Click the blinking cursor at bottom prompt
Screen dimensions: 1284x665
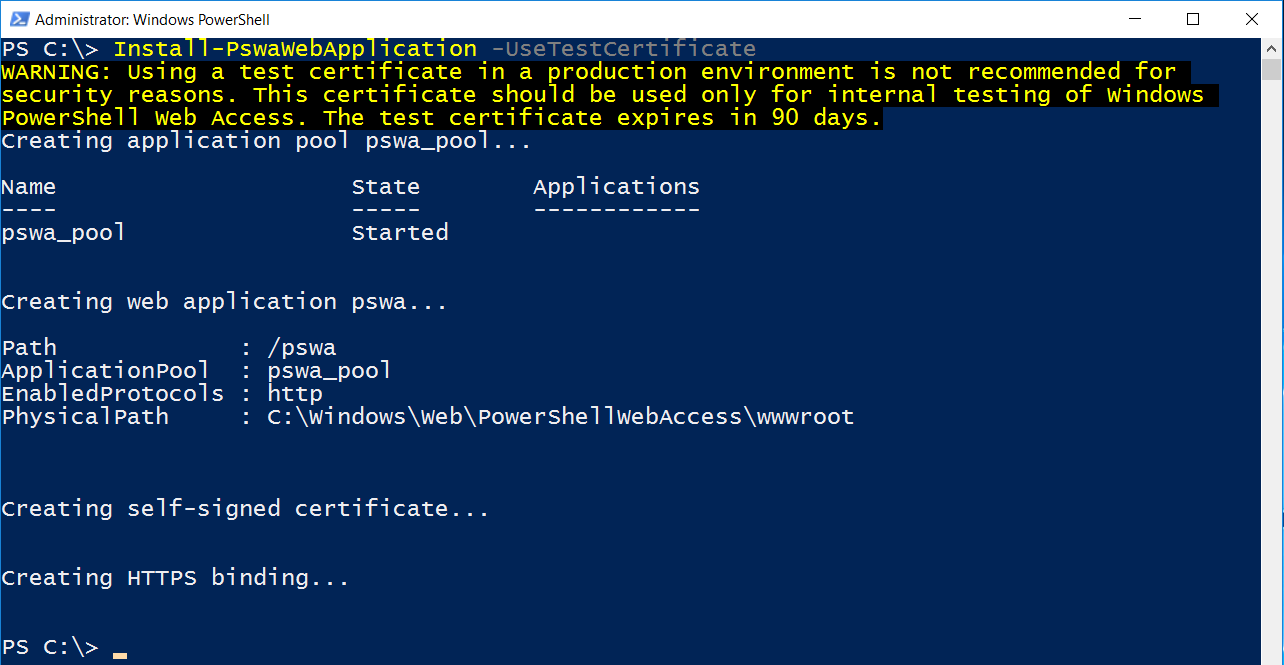pyautogui.click(x=120, y=655)
